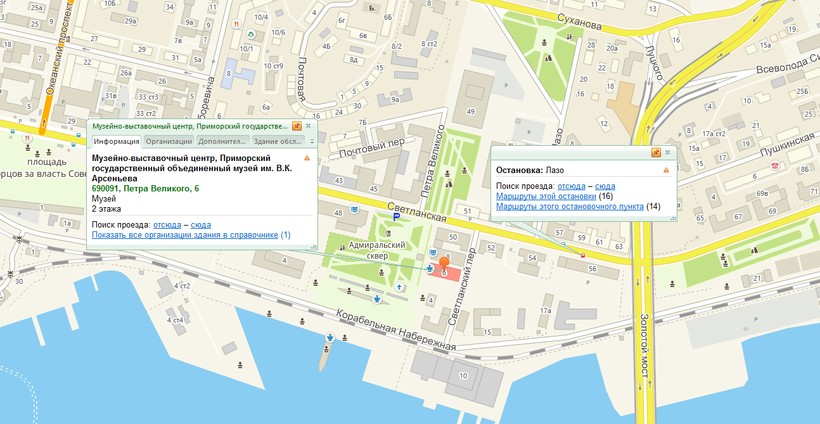Viewport: 820px width, 424px height.
Task: Click 'Показать все организации здания в справочнике'
Action: [184, 235]
